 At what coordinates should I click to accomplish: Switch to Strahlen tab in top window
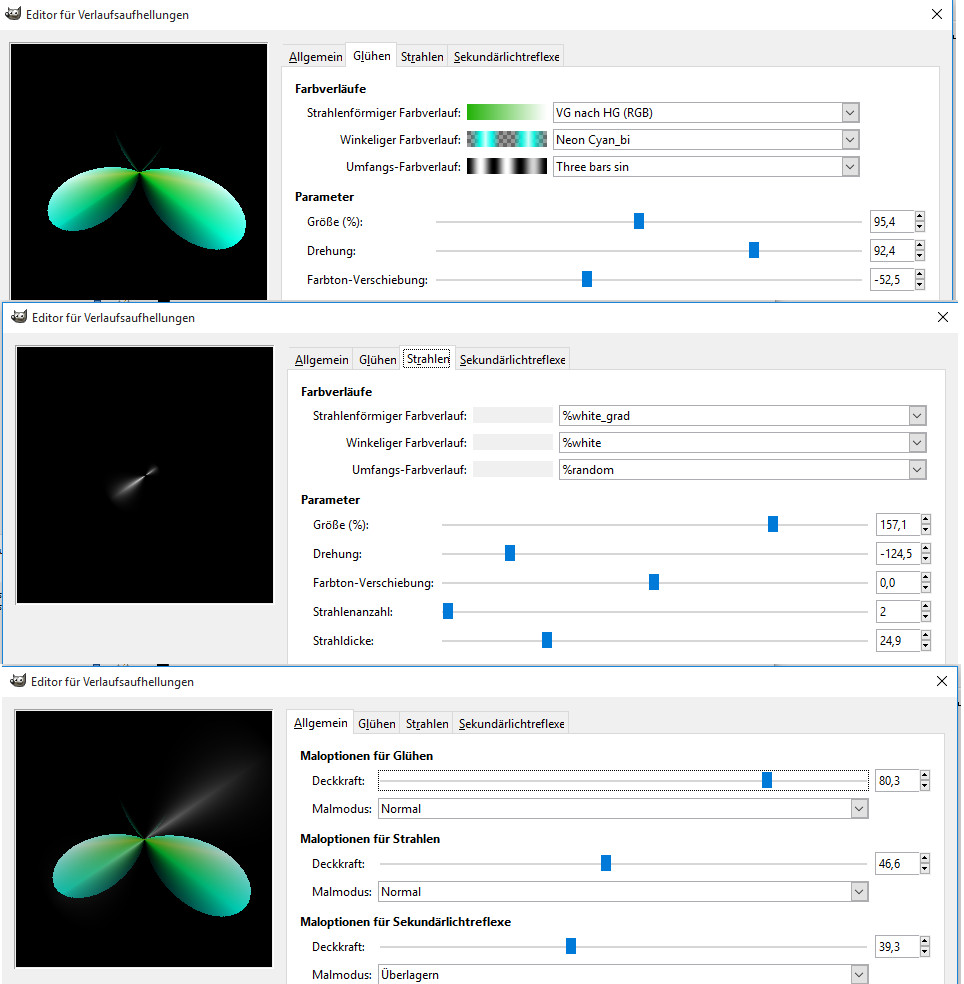click(422, 56)
